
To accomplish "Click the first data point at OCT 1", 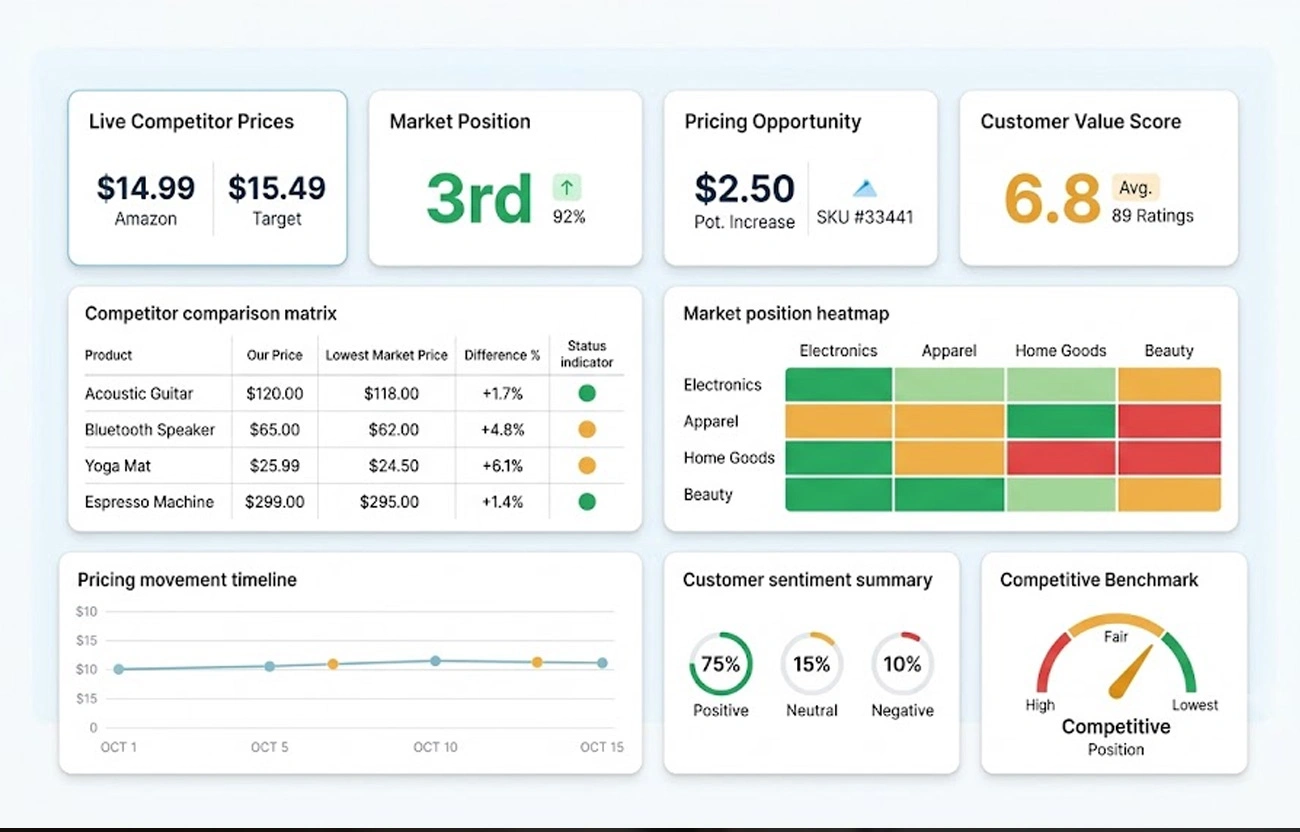I will click(x=119, y=669).
